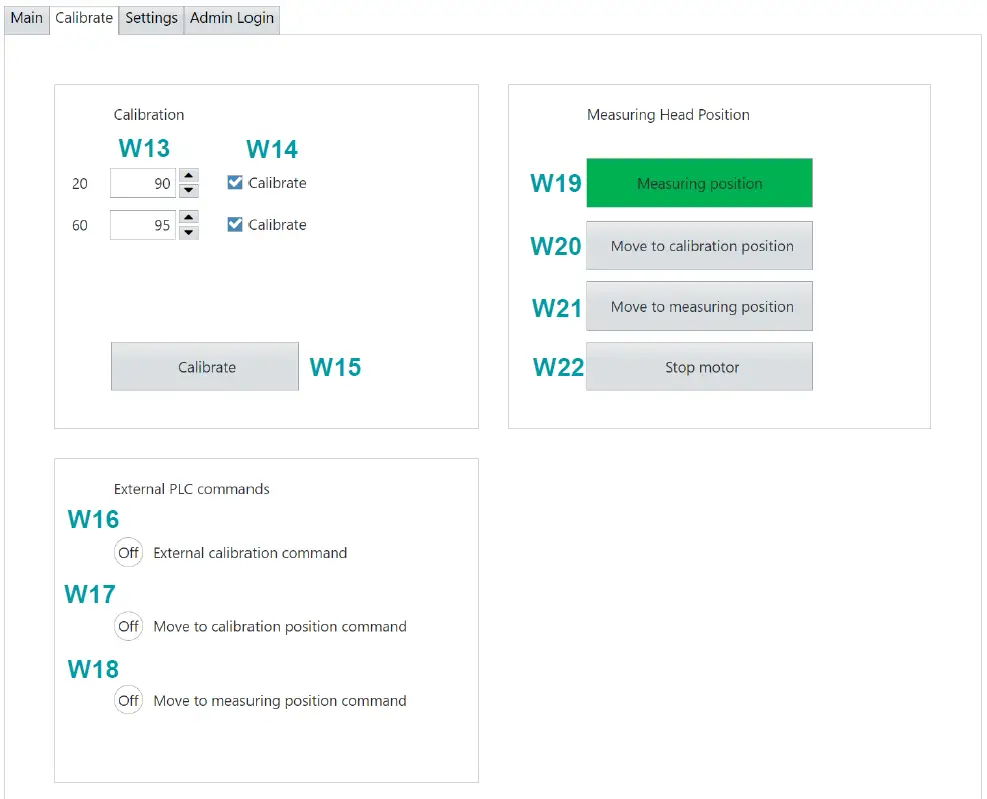Toggle External calibration command switch

128,553
